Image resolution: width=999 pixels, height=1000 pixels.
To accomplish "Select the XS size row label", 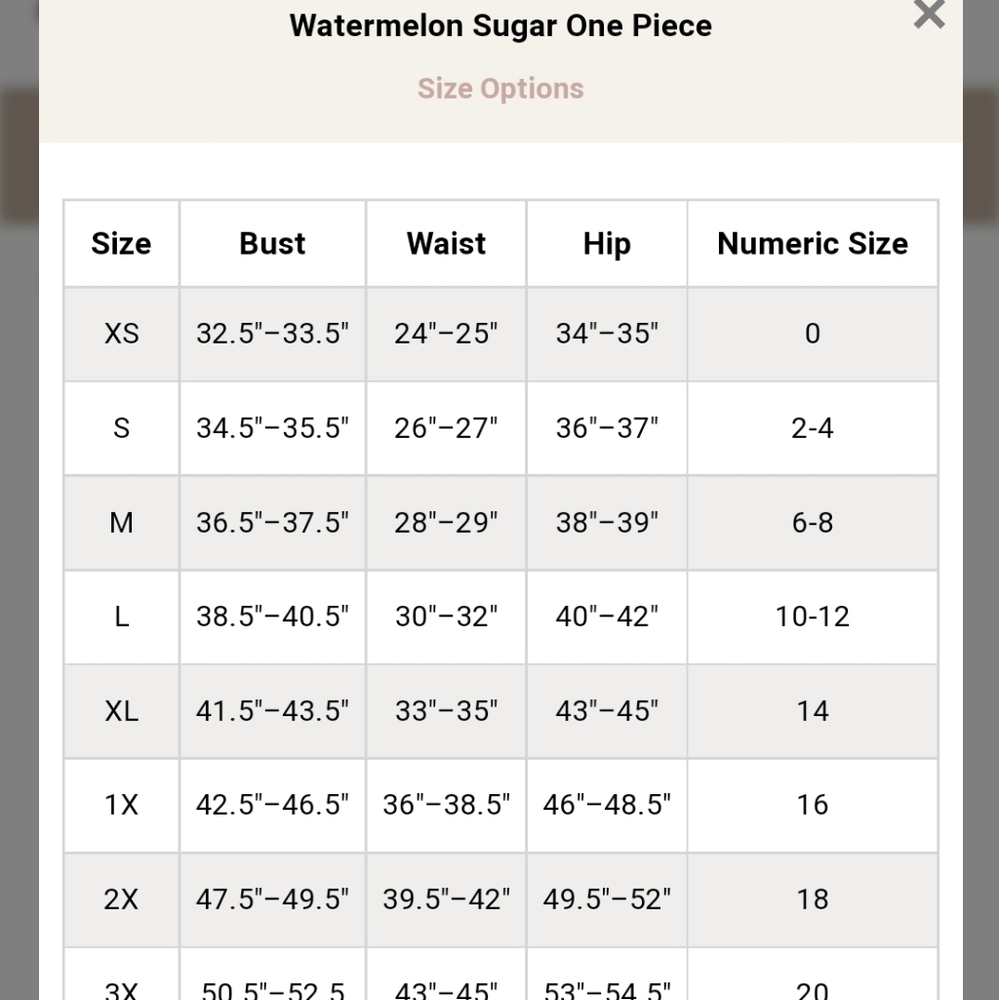I will pyautogui.click(x=121, y=334).
